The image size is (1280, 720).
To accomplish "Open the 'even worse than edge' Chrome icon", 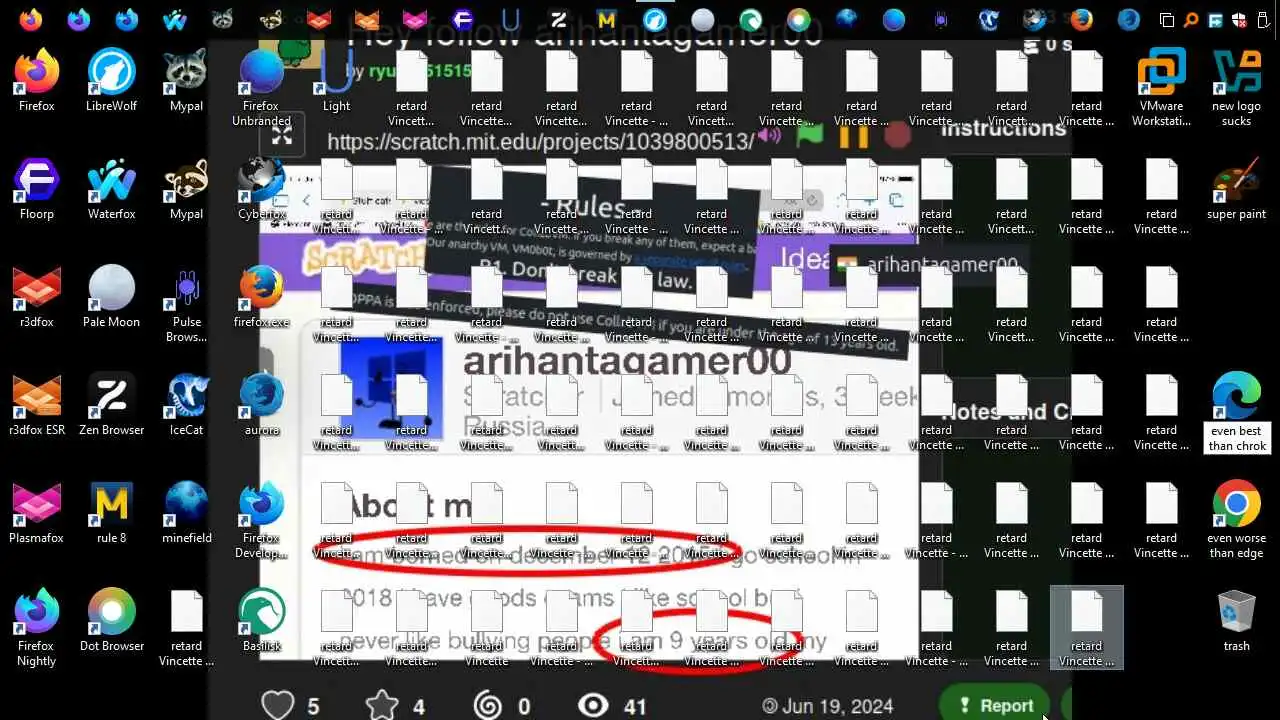I will [x=1236, y=518].
